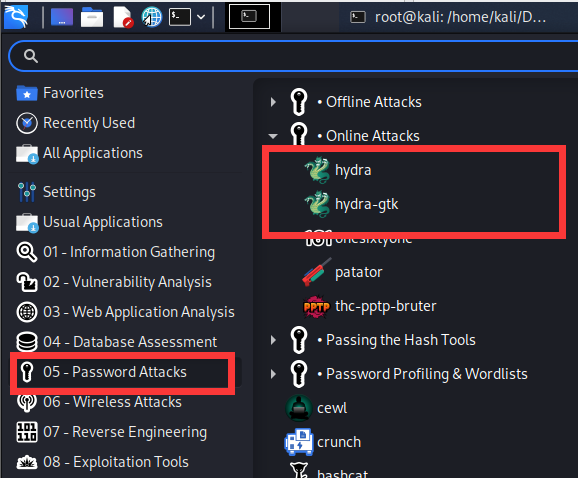Image resolution: width=578 pixels, height=478 pixels.
Task: Open the text editor panel icon
Action: pyautogui.click(x=122, y=17)
